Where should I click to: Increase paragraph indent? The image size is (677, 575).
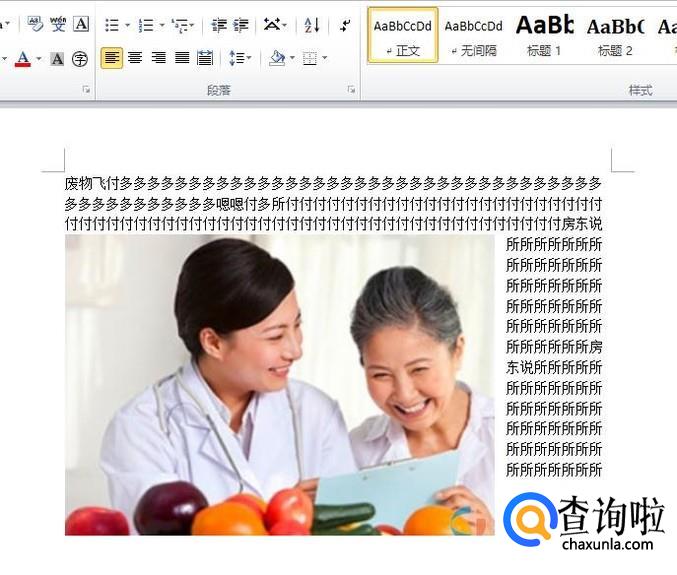point(240,25)
